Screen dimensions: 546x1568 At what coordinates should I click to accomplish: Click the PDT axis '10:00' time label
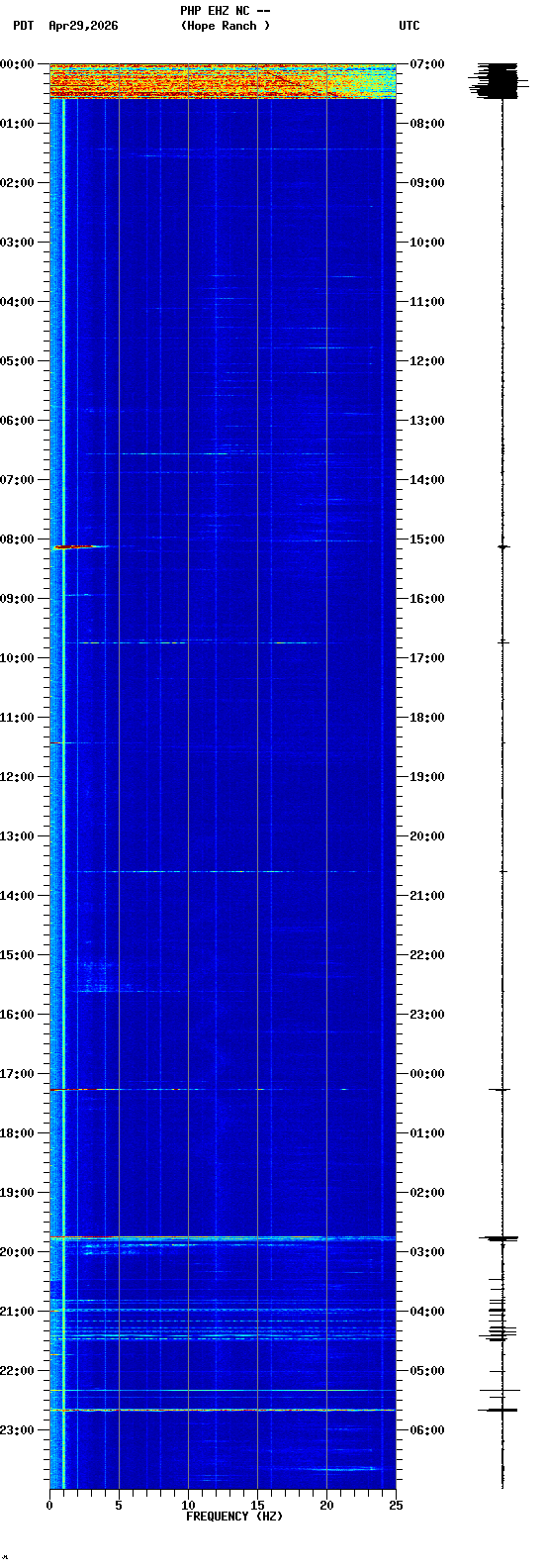tap(17, 658)
